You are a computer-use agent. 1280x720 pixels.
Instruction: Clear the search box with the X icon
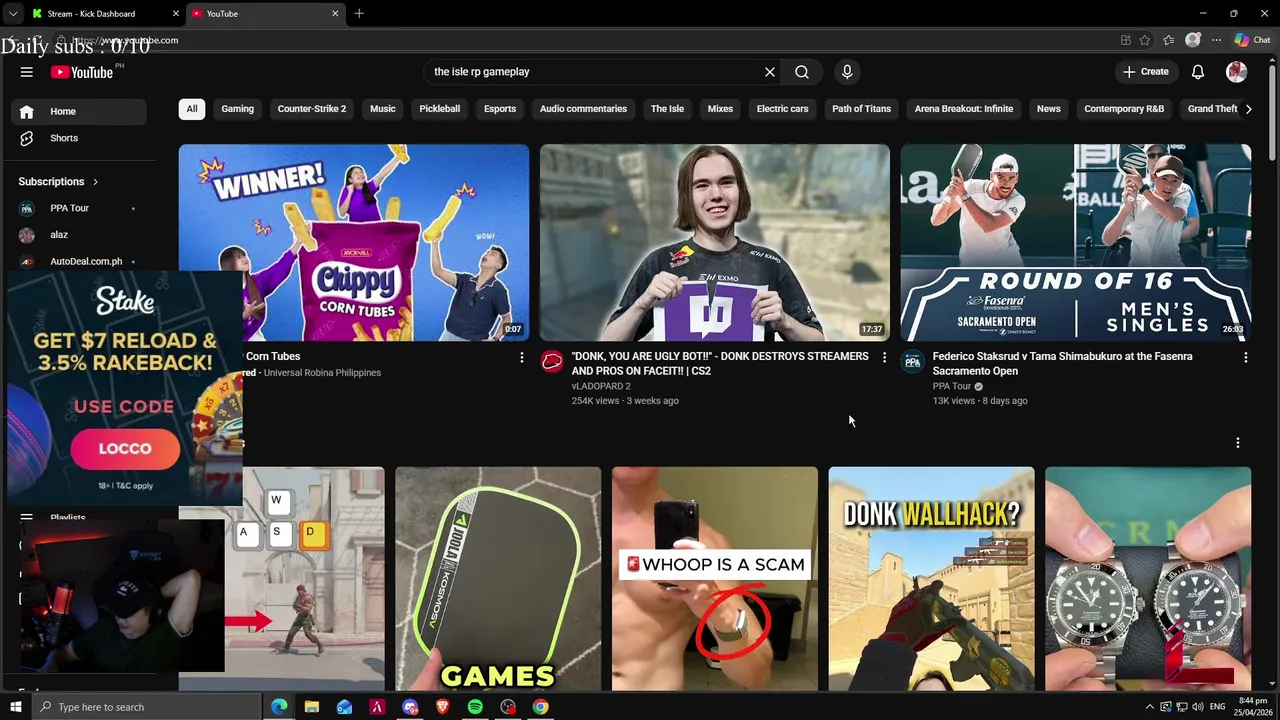coord(770,72)
